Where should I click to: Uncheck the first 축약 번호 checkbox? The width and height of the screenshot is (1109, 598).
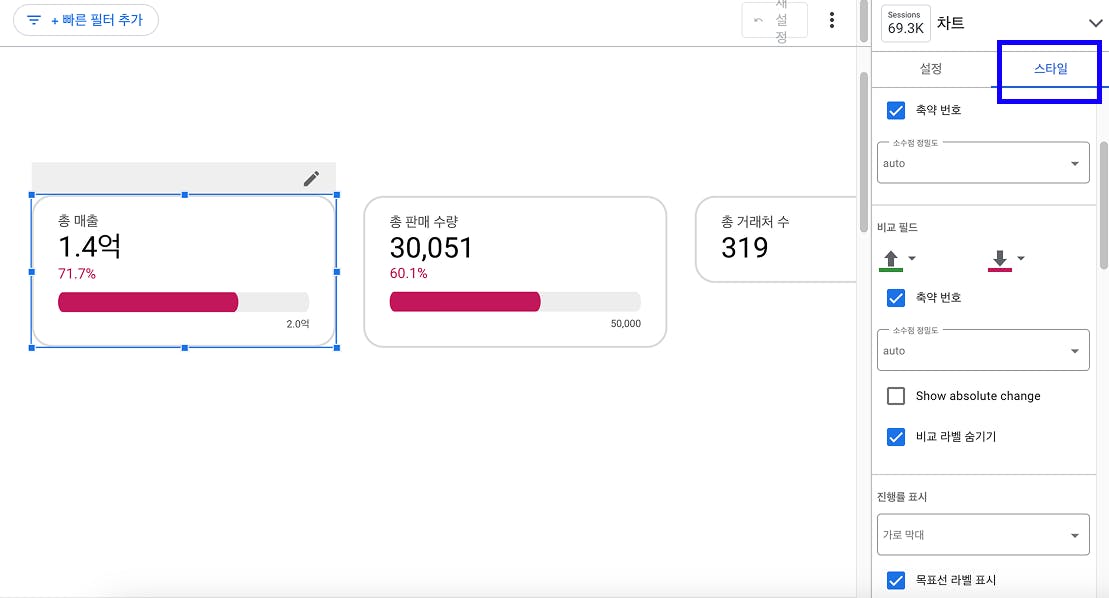pos(896,110)
